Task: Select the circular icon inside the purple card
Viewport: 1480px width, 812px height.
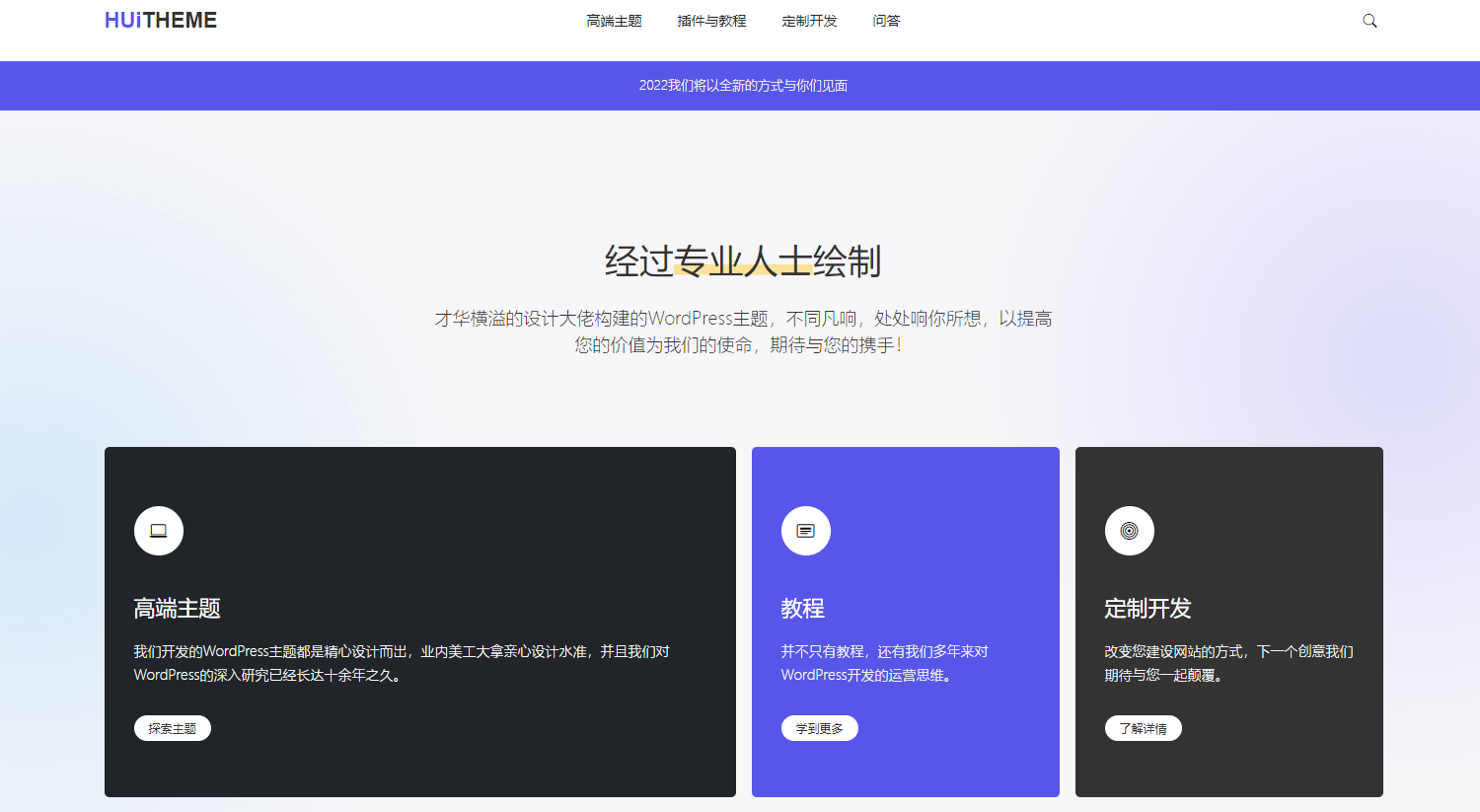Action: tap(806, 530)
